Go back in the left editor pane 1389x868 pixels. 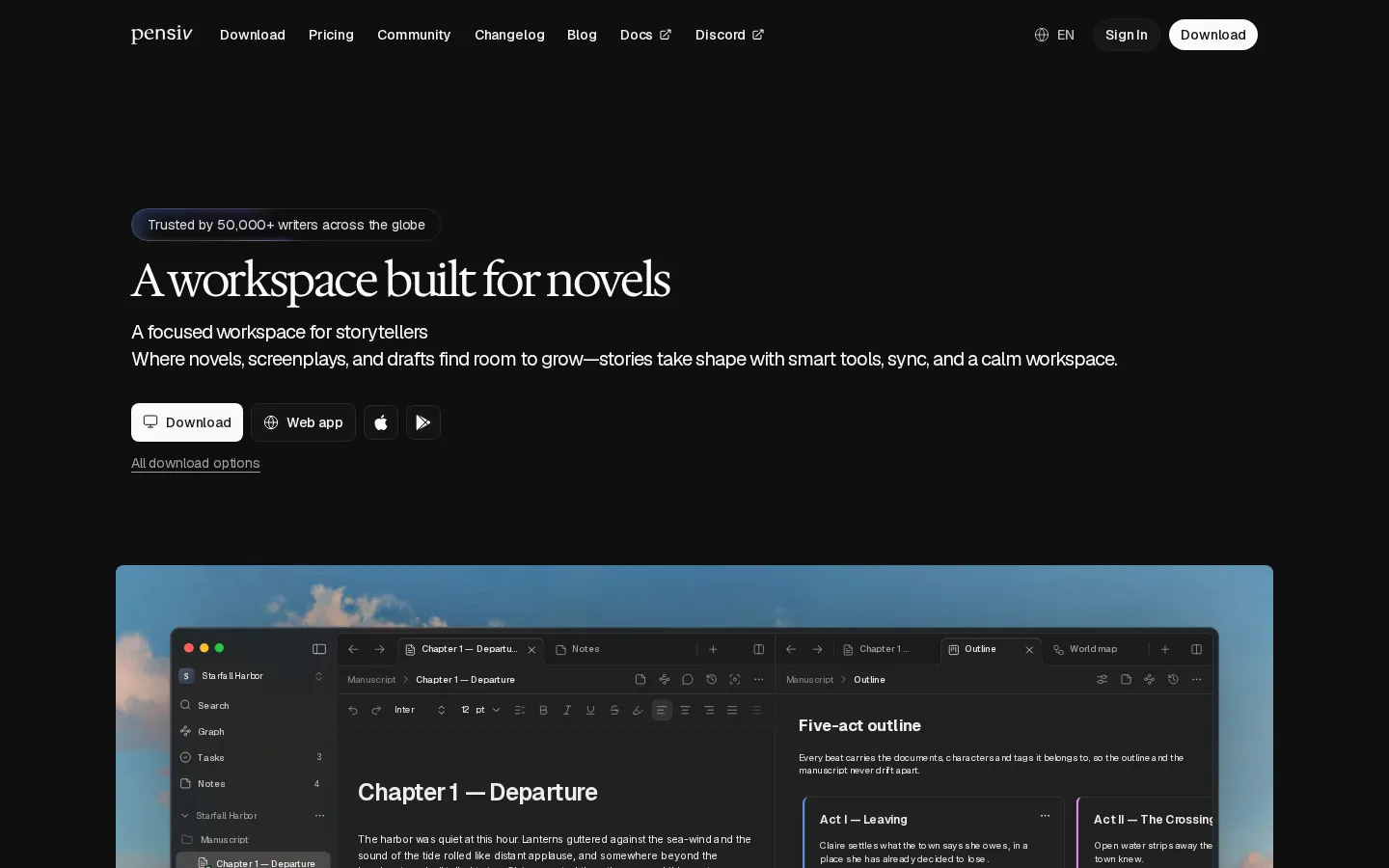point(353,649)
